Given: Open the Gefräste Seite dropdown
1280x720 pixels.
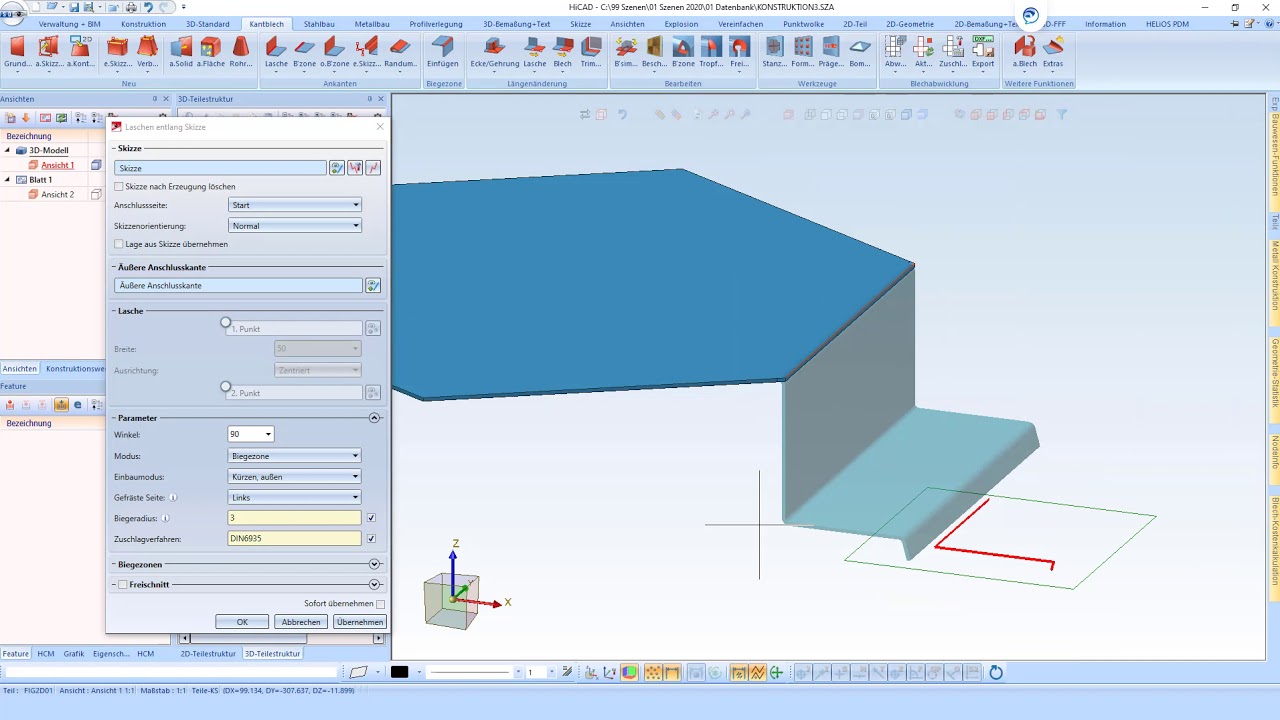Looking at the screenshot, I should [x=294, y=497].
